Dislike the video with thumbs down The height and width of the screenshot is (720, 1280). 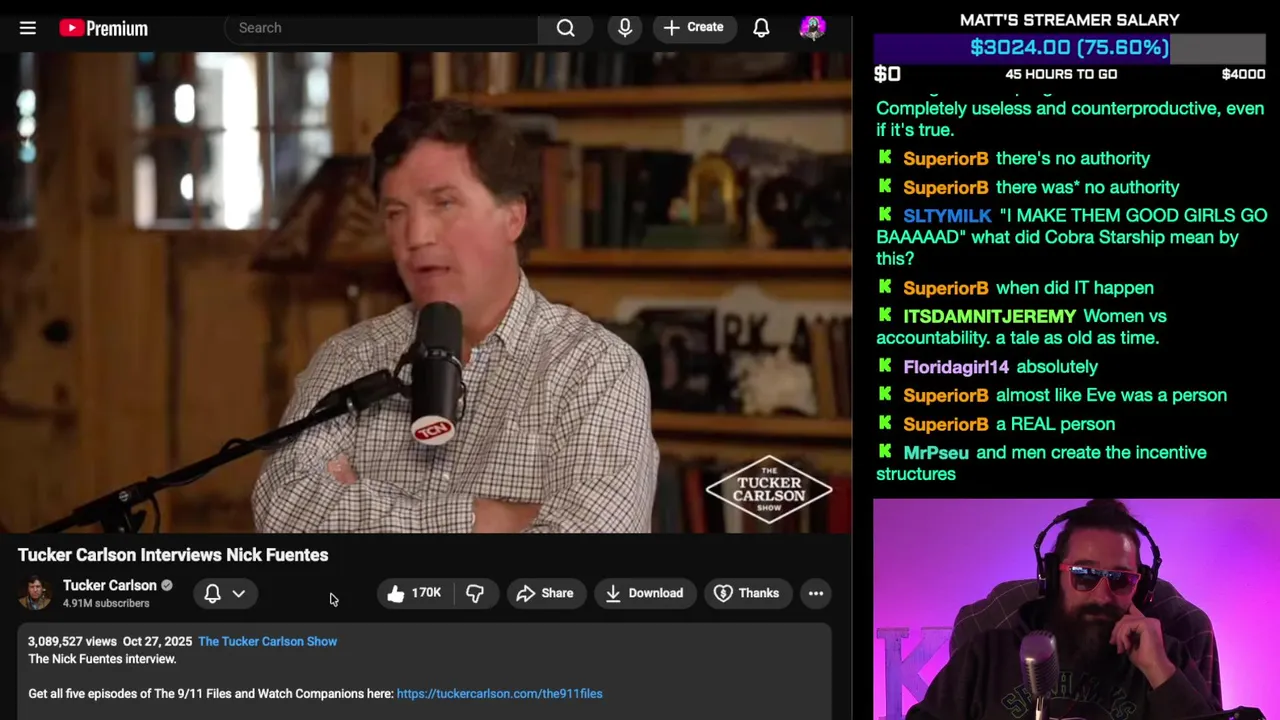[x=475, y=593]
